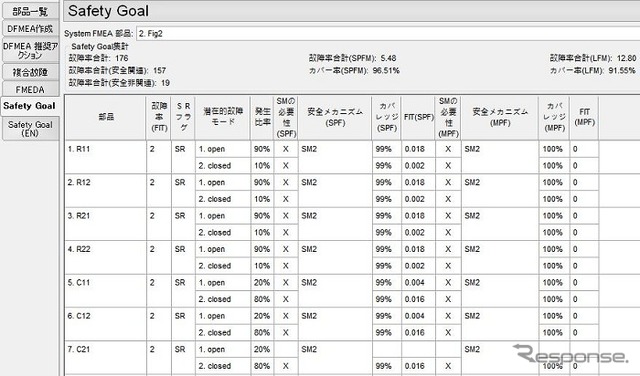Open the Safety Goal (EN) tab
The image size is (640, 376).
tap(30, 129)
